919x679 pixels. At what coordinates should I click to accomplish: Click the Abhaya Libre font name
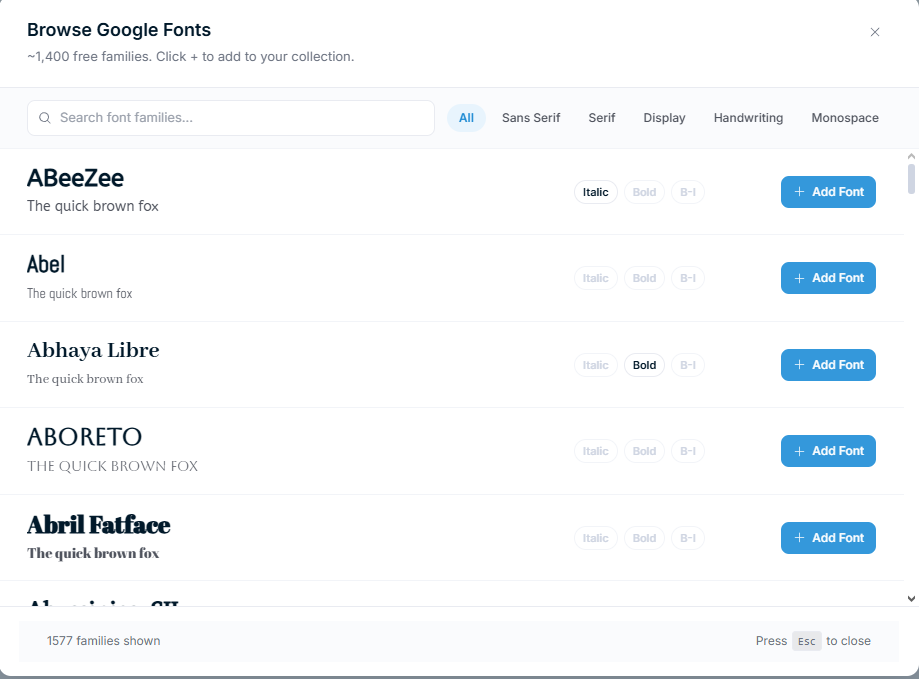click(x=93, y=350)
